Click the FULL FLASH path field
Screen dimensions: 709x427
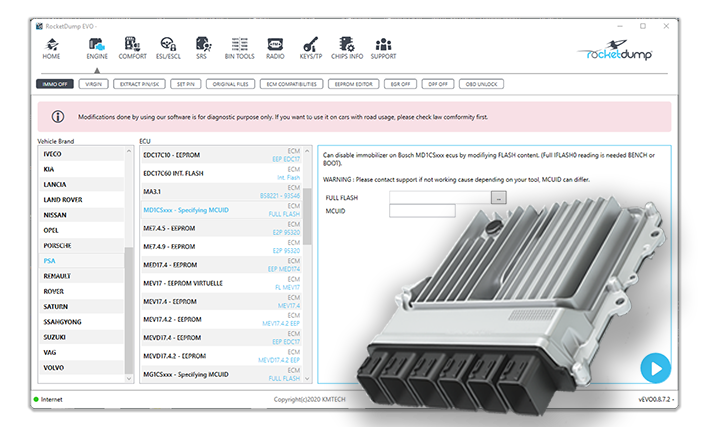[x=440, y=198]
